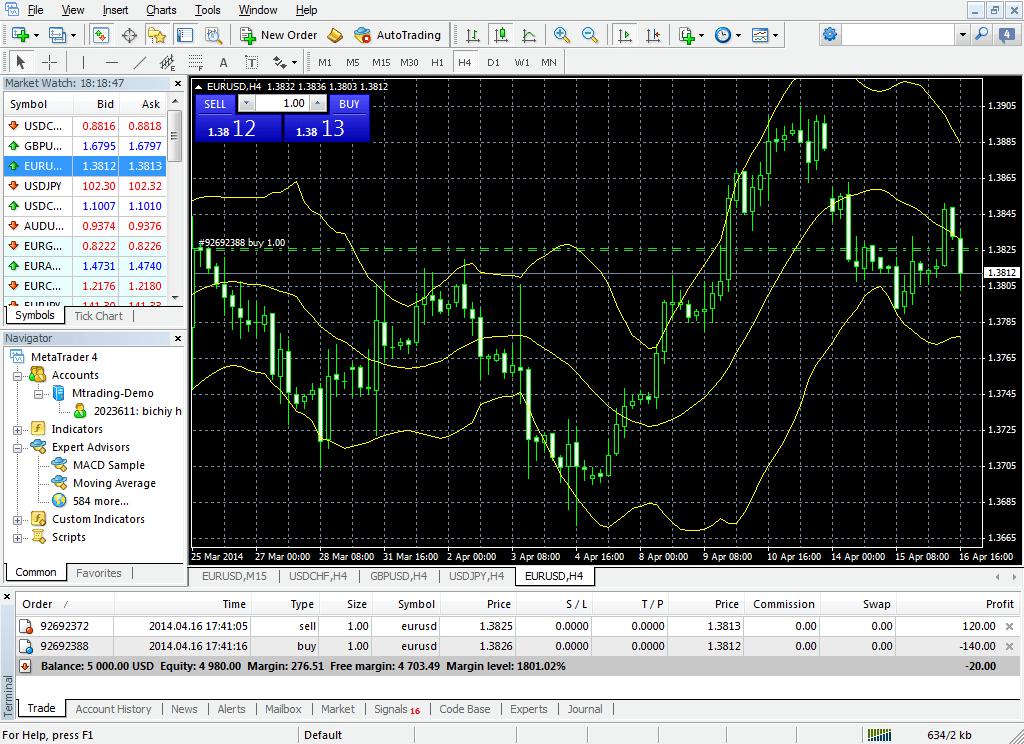
Task: Select the Fibonacci Retracement tool
Action: click(x=195, y=62)
